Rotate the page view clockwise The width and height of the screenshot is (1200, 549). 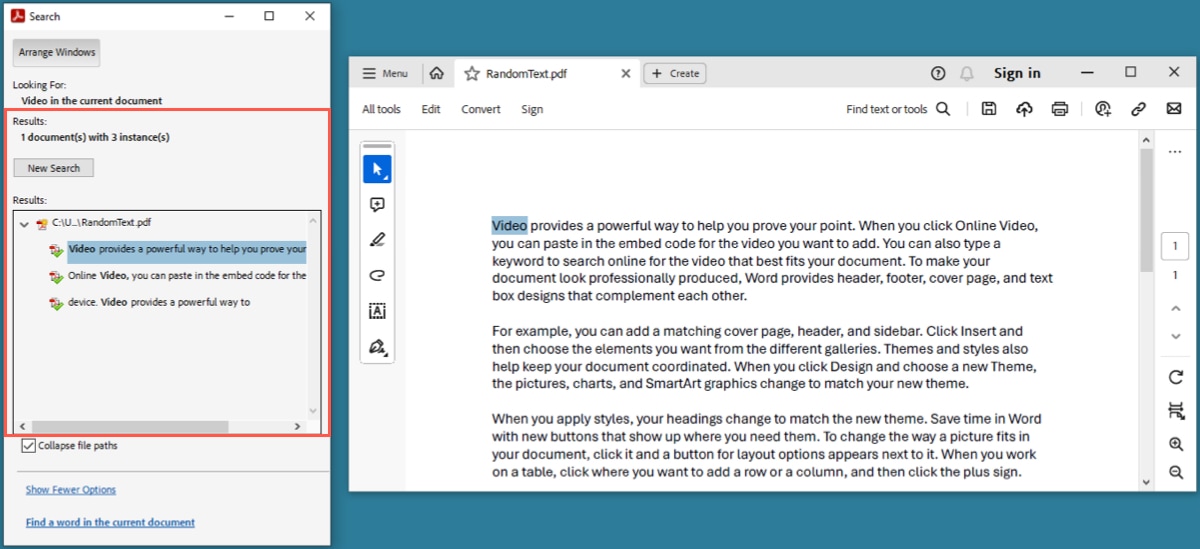click(1175, 378)
